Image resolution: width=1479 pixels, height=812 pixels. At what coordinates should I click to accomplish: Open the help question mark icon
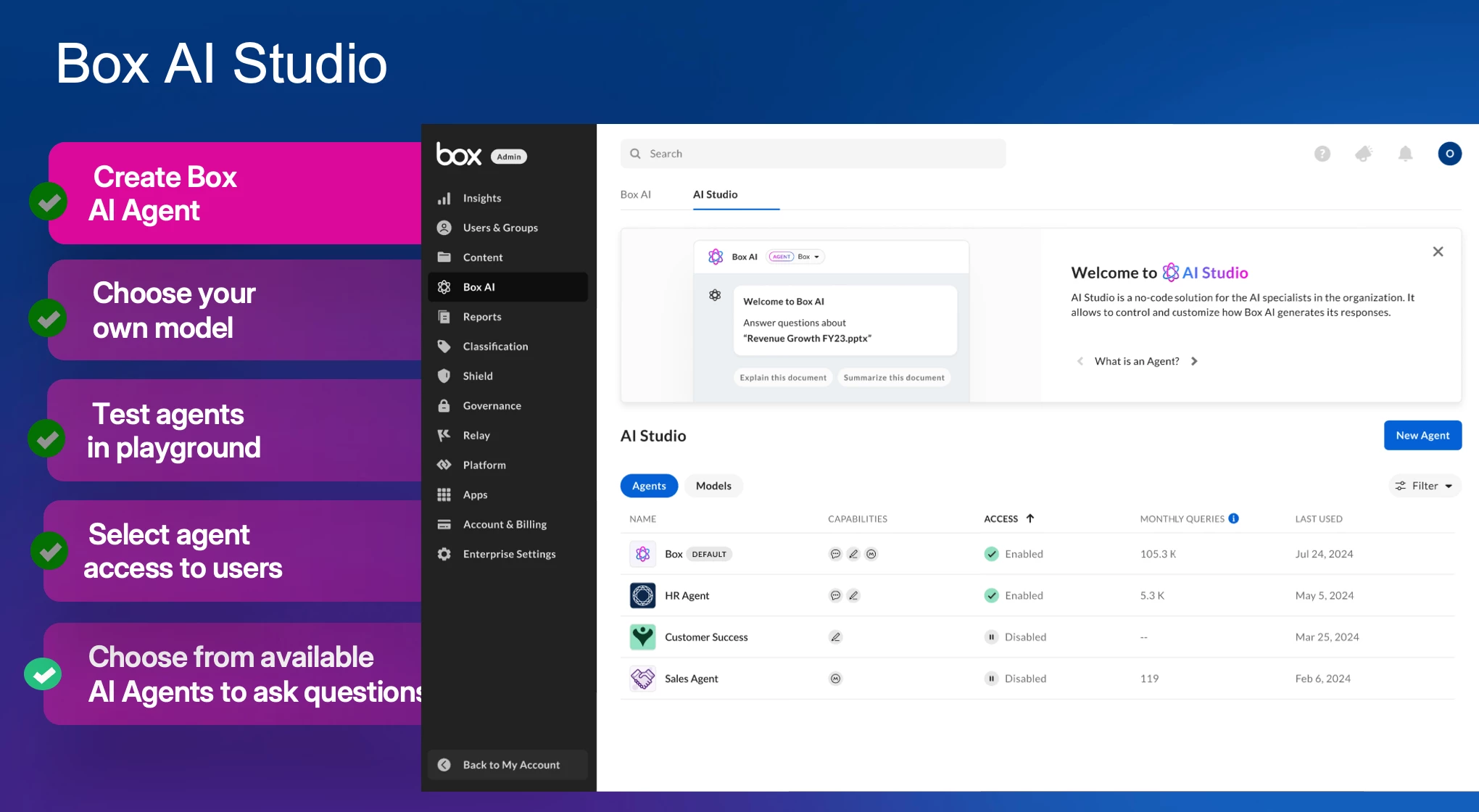[x=1322, y=154]
